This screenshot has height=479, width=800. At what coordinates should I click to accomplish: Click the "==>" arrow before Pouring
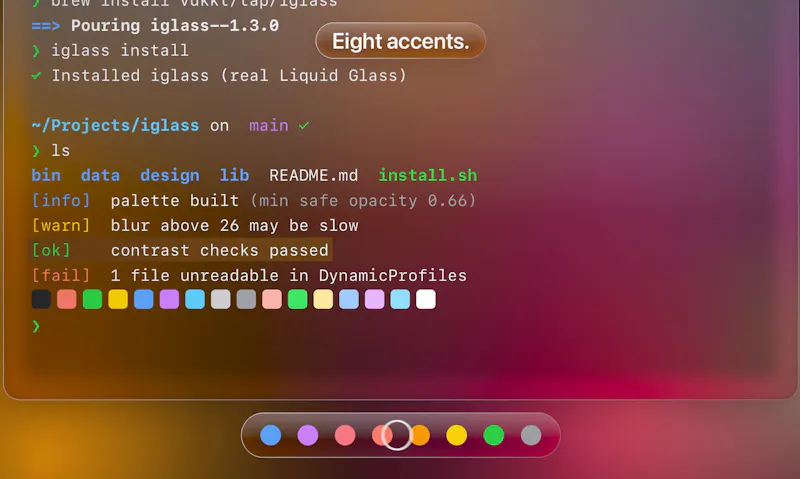(46, 26)
